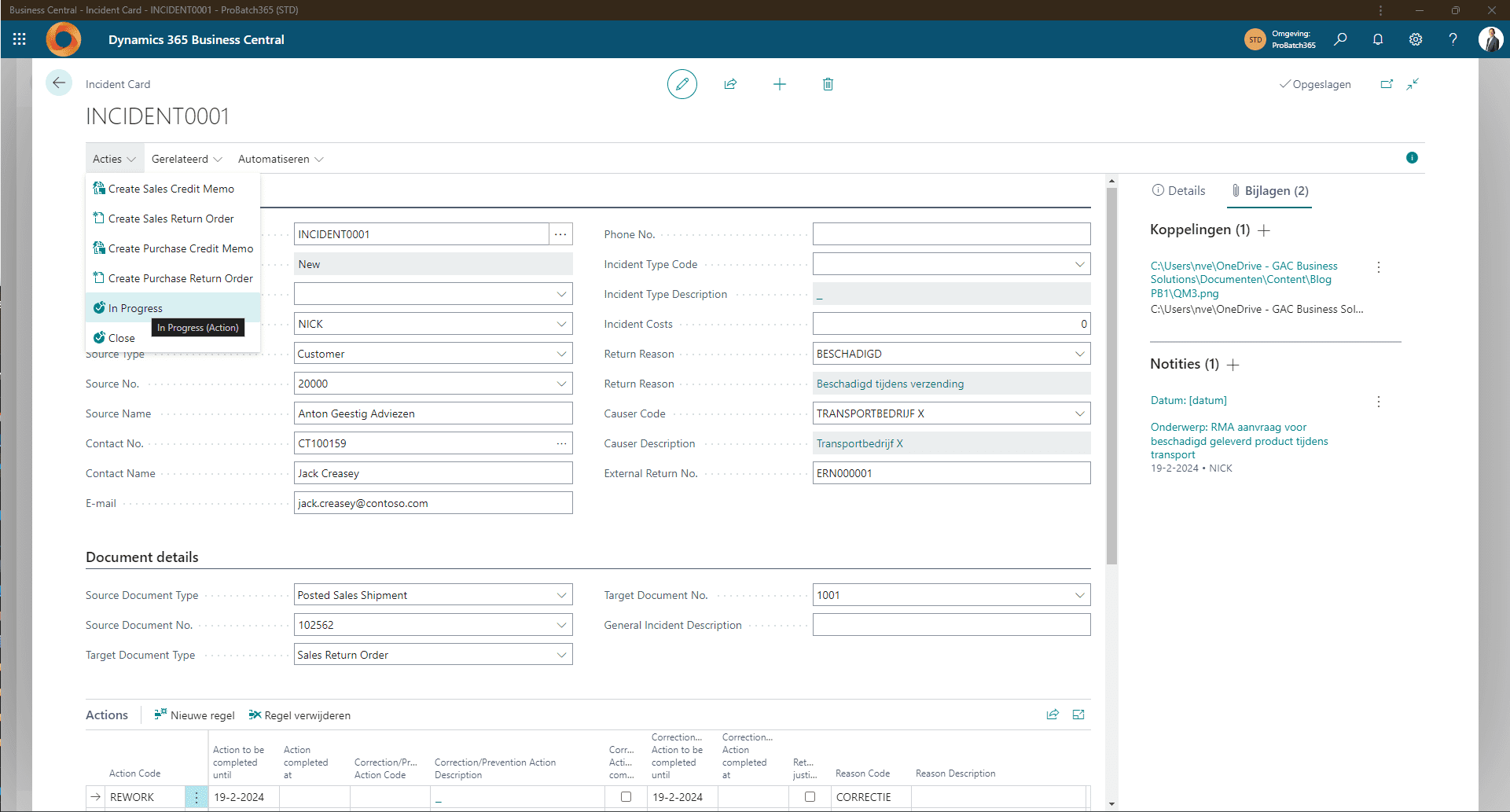Open the QM3.png link's three-dot menu
Viewport: 1510px width, 812px height.
1379,267
